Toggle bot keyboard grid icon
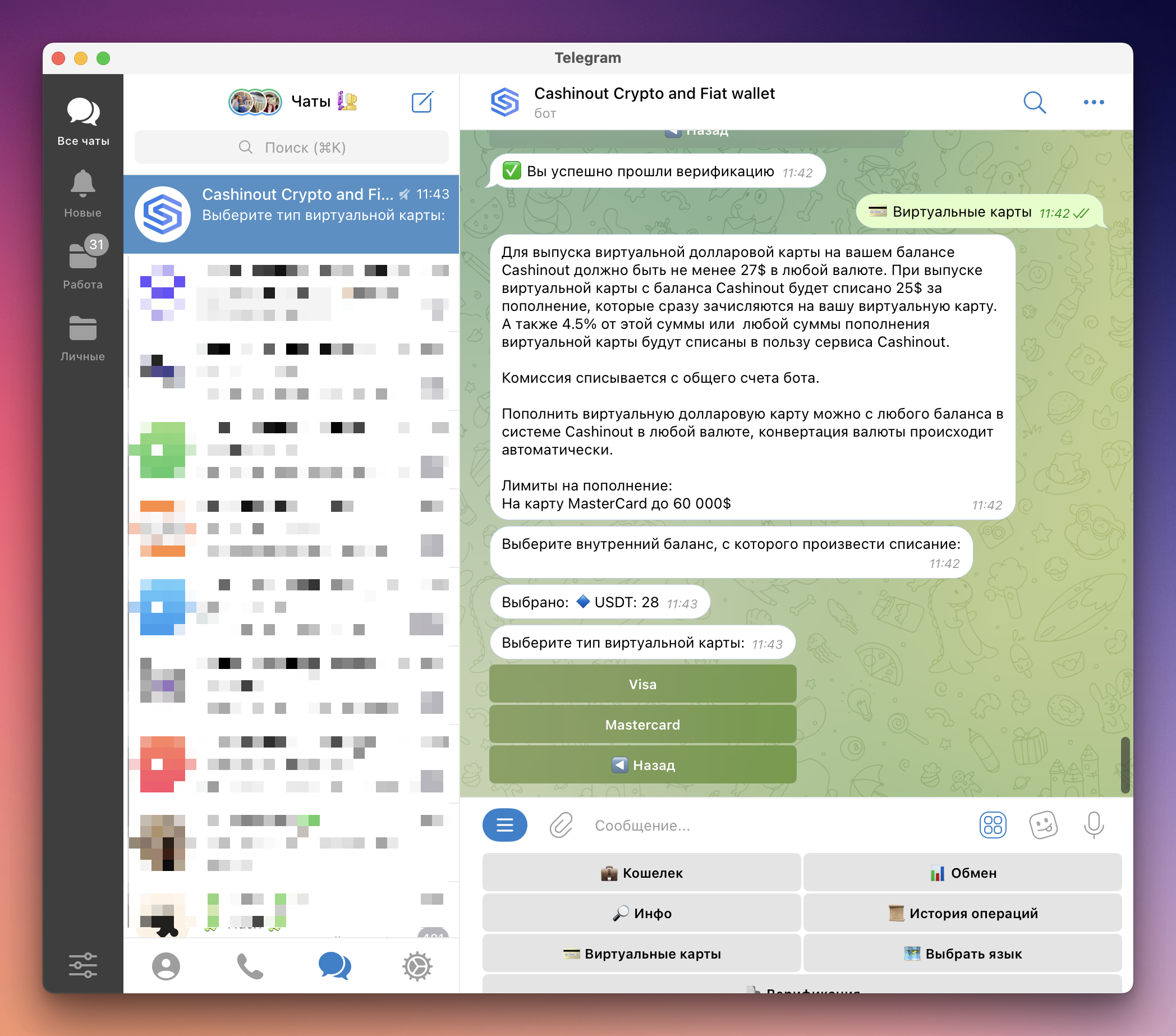The height and width of the screenshot is (1036, 1176). pyautogui.click(x=993, y=825)
